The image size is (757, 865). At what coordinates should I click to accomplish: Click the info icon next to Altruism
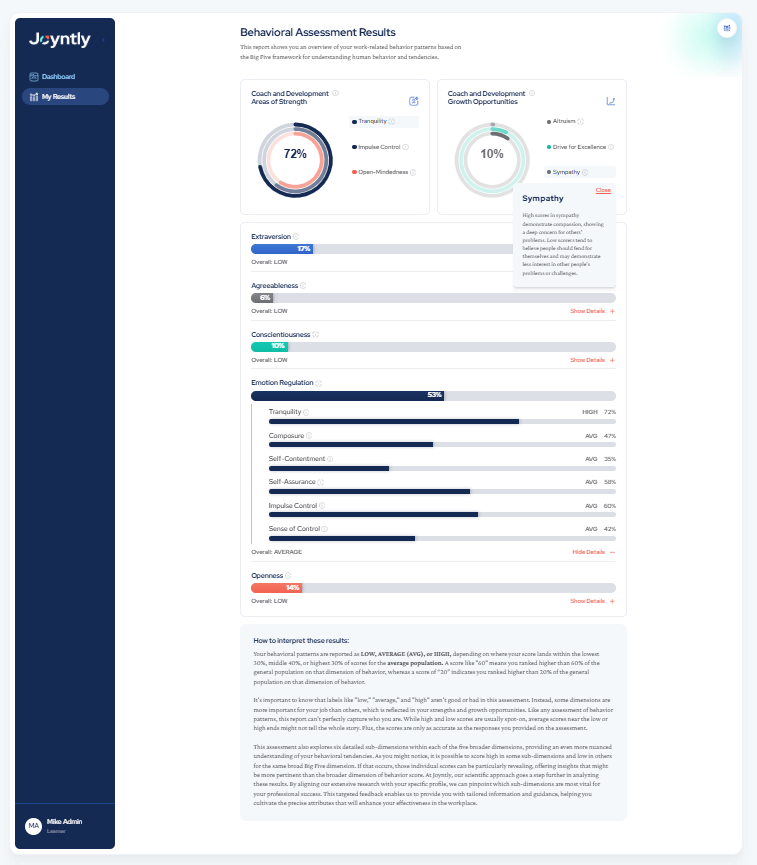coord(581,121)
